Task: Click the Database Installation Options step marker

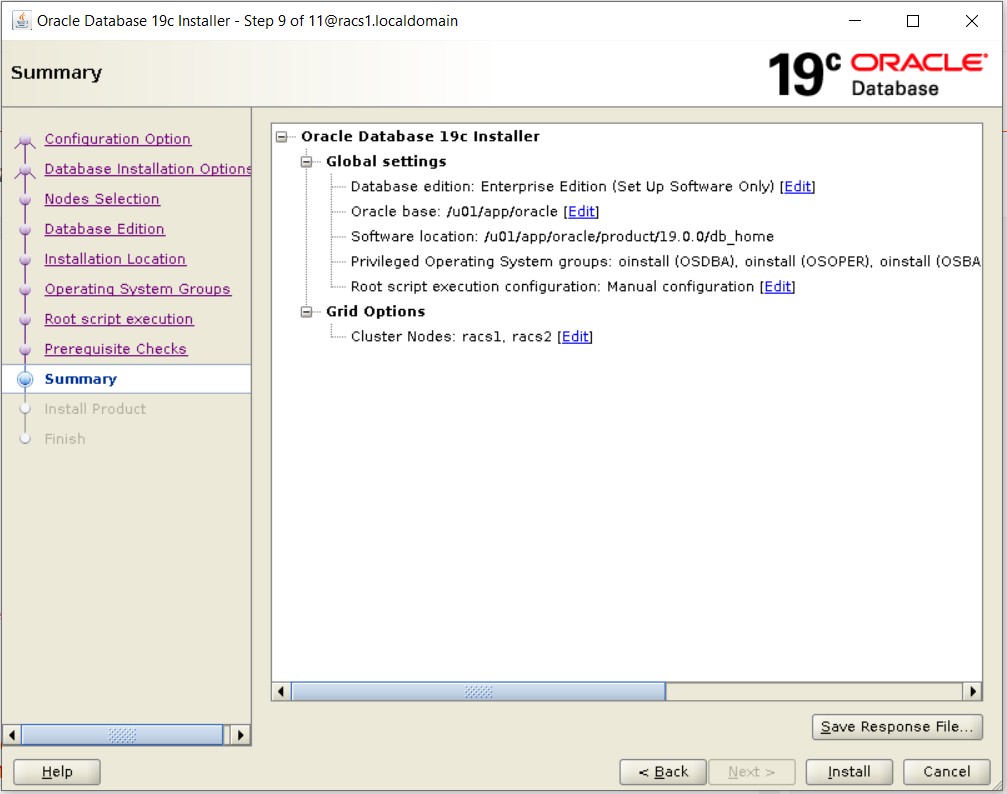Action: pyautogui.click(x=25, y=170)
